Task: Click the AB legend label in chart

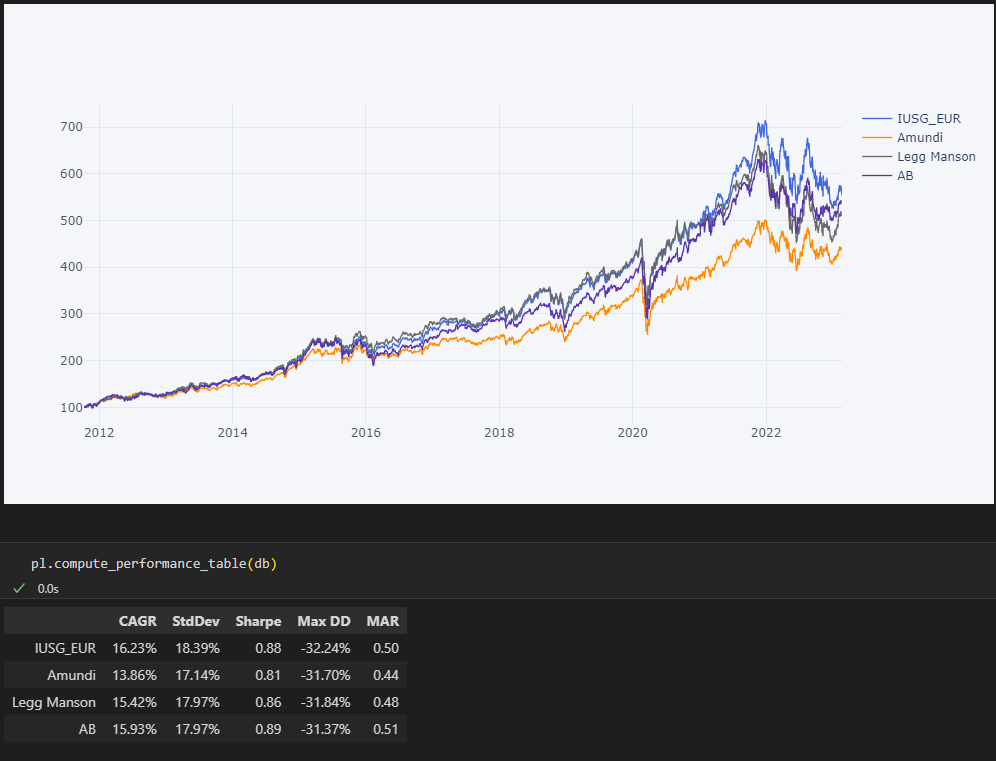Action: (x=905, y=176)
